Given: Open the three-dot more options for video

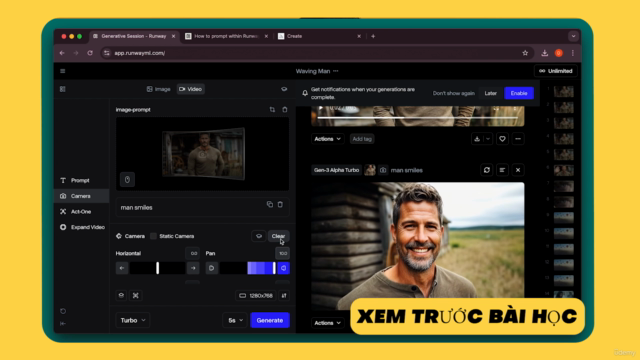Looking at the screenshot, I should pos(518,139).
